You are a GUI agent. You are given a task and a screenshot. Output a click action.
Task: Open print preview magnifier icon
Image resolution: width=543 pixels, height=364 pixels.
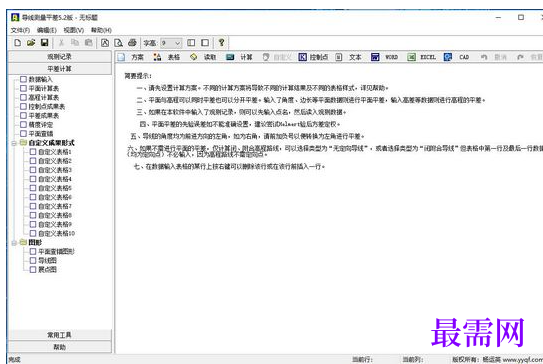118,43
